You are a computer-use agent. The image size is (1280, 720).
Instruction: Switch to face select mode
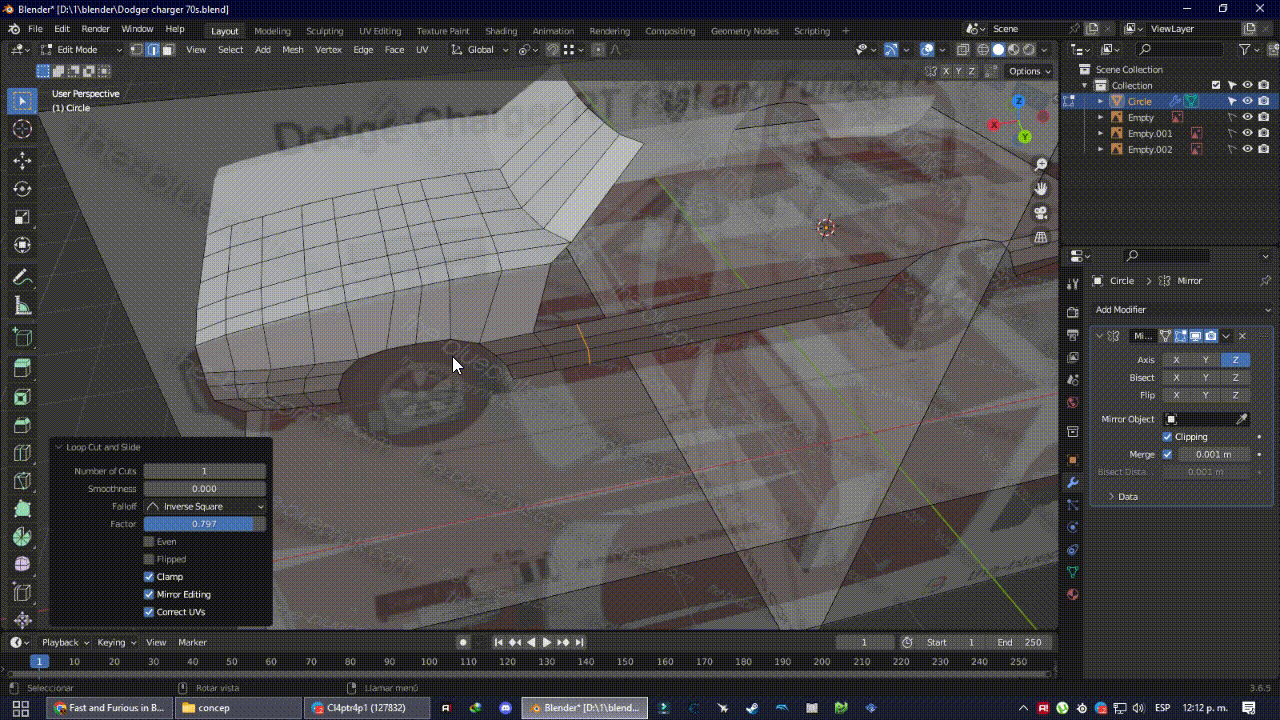coord(168,49)
